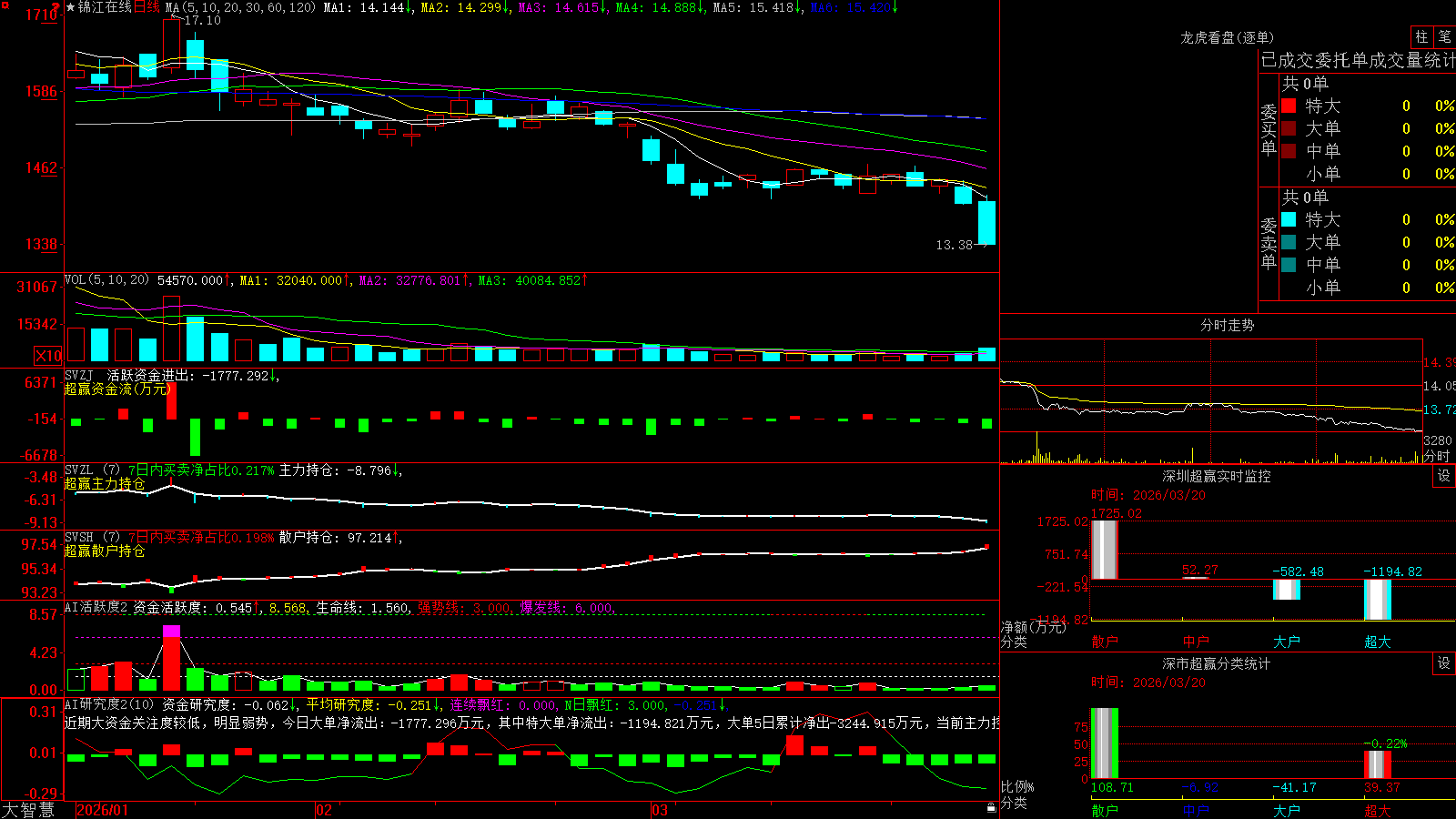Click the star icon before 锦江在线

(71, 7)
